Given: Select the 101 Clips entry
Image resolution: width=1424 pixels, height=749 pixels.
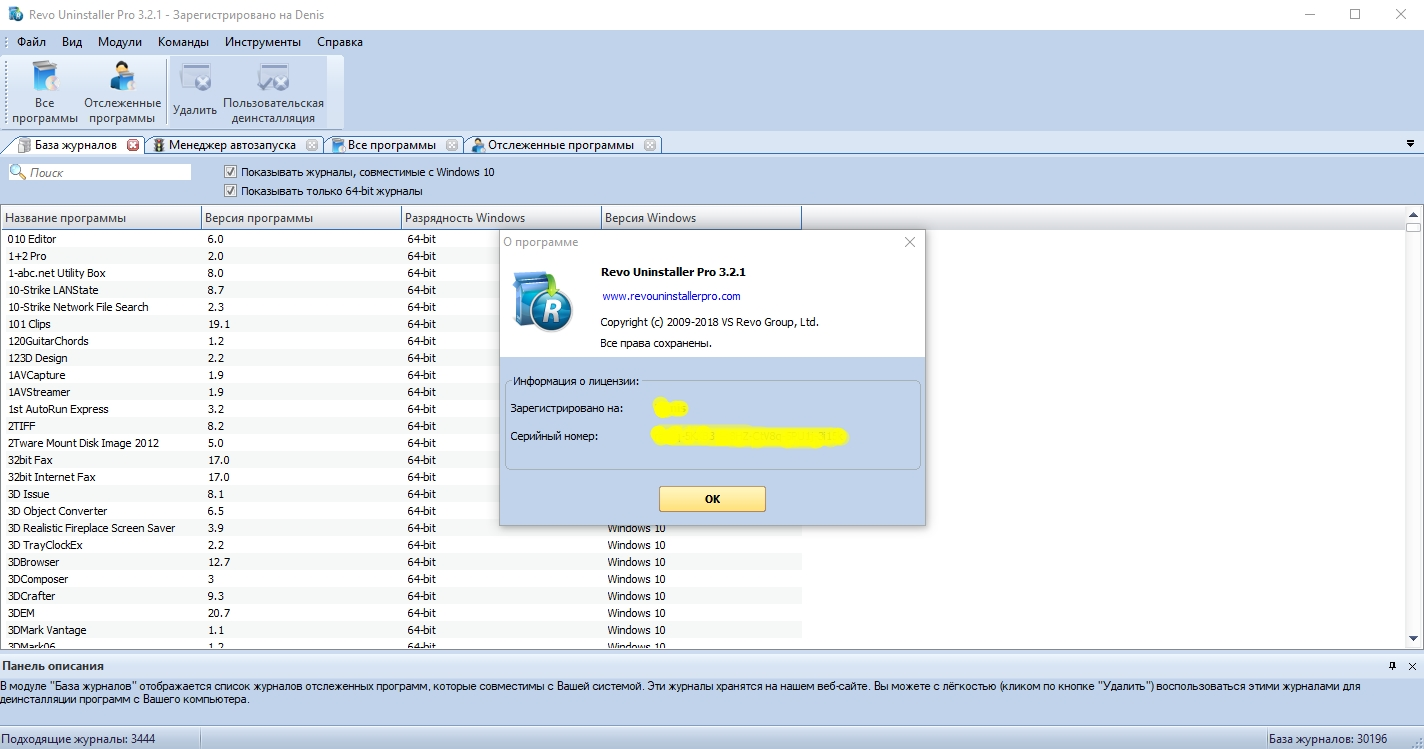Looking at the screenshot, I should [400, 324].
